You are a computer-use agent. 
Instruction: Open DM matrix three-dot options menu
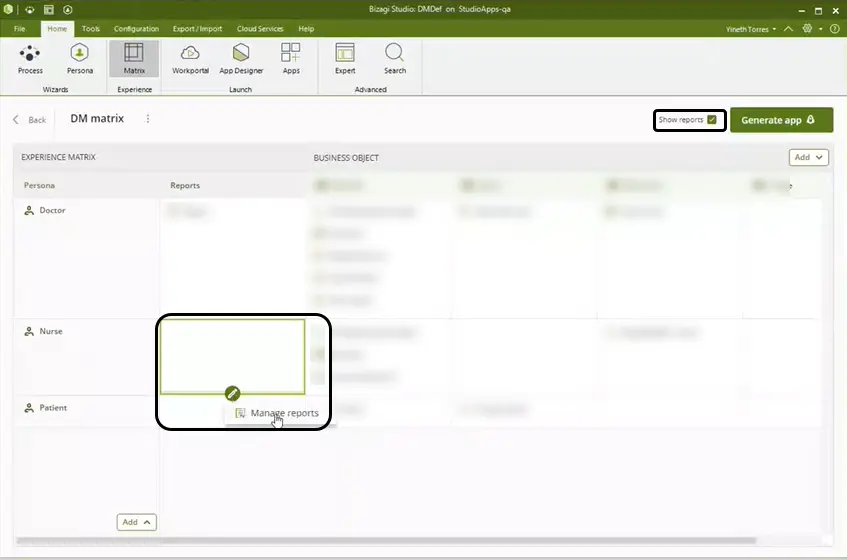click(148, 118)
